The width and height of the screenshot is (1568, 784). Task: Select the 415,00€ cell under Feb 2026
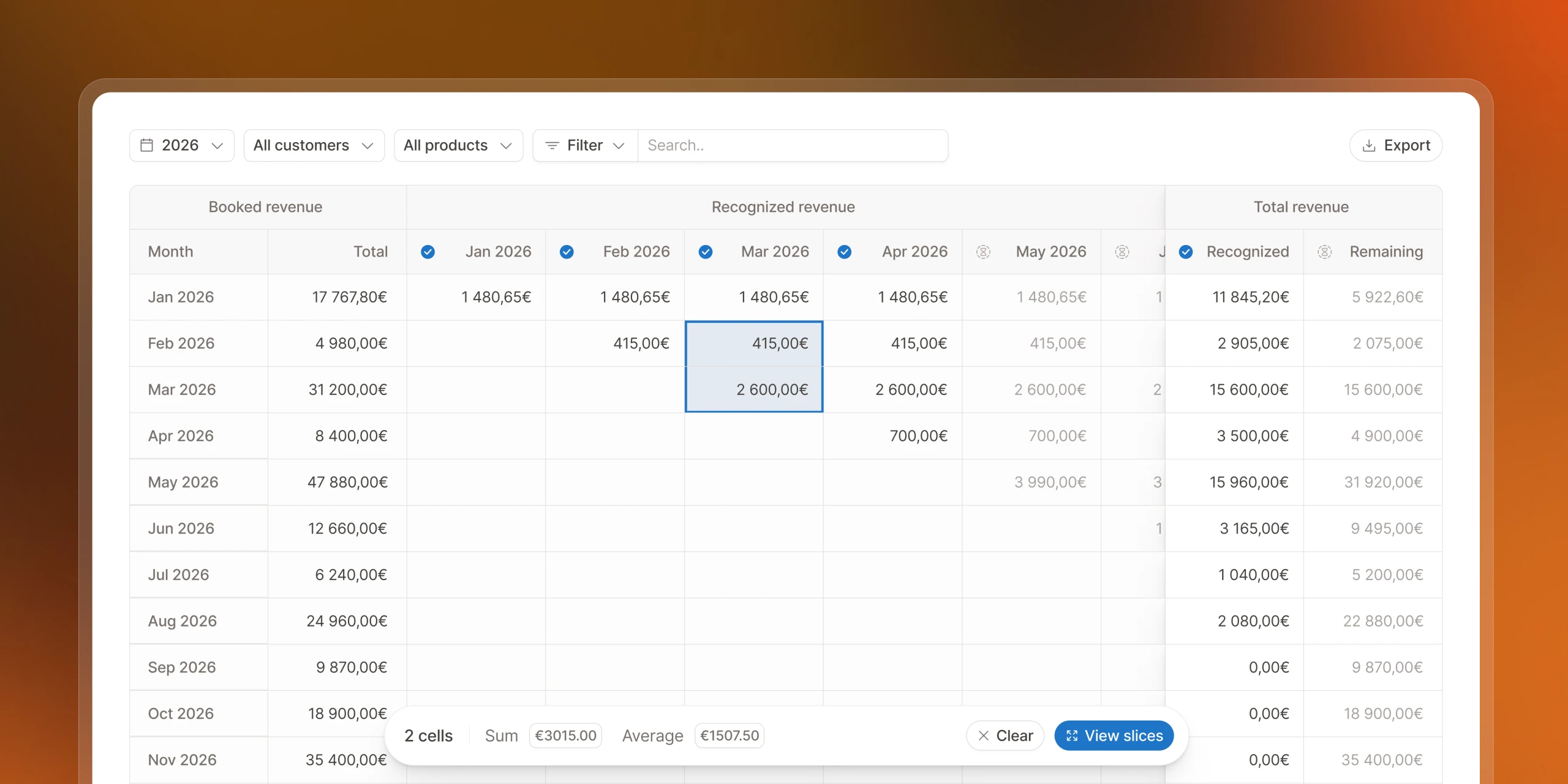click(x=615, y=344)
